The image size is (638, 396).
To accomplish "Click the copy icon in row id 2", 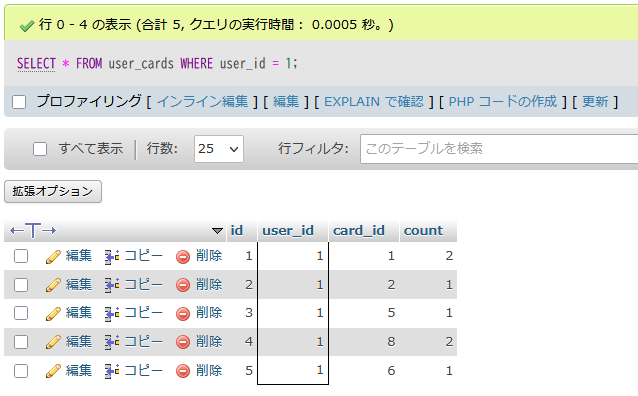I will (112, 285).
